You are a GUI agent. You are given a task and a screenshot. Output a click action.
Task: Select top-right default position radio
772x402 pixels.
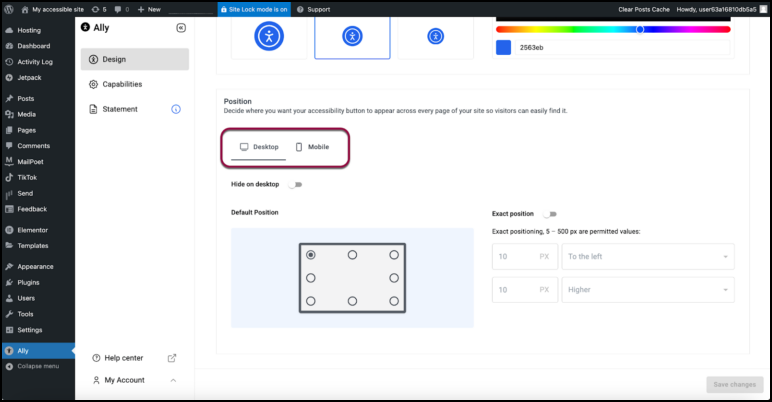pos(394,255)
